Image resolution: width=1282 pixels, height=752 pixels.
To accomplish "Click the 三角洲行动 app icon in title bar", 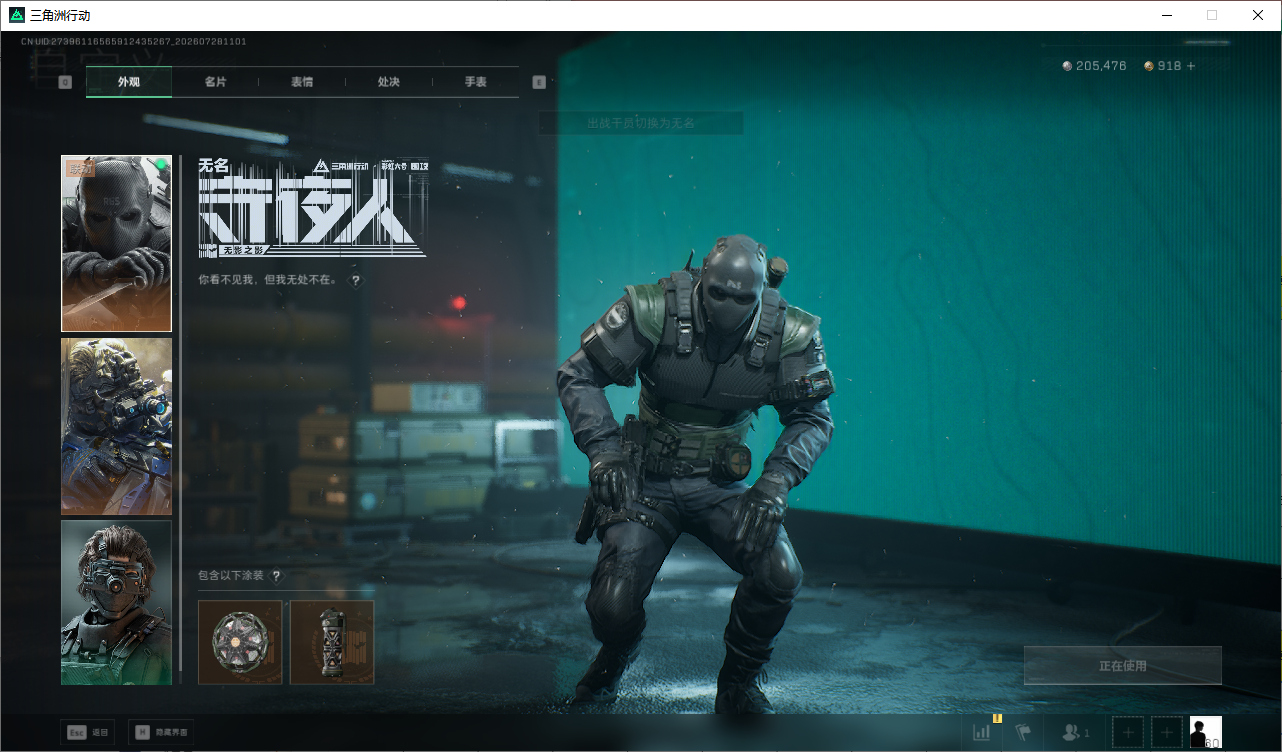I will click(16, 15).
